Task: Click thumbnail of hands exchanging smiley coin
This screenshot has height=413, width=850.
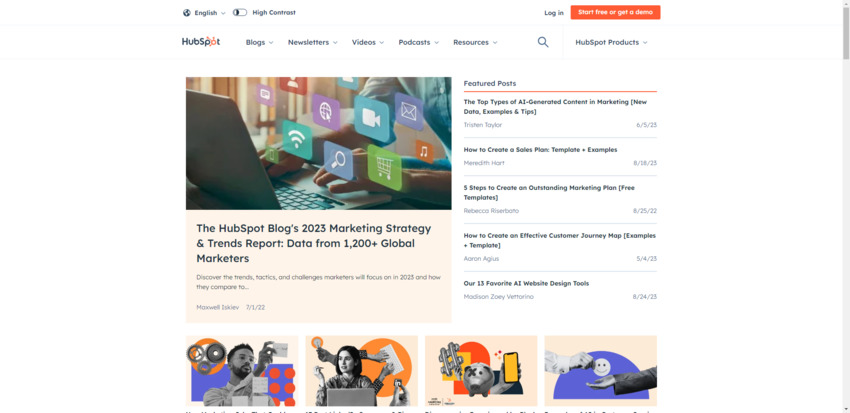Action: click(x=601, y=371)
